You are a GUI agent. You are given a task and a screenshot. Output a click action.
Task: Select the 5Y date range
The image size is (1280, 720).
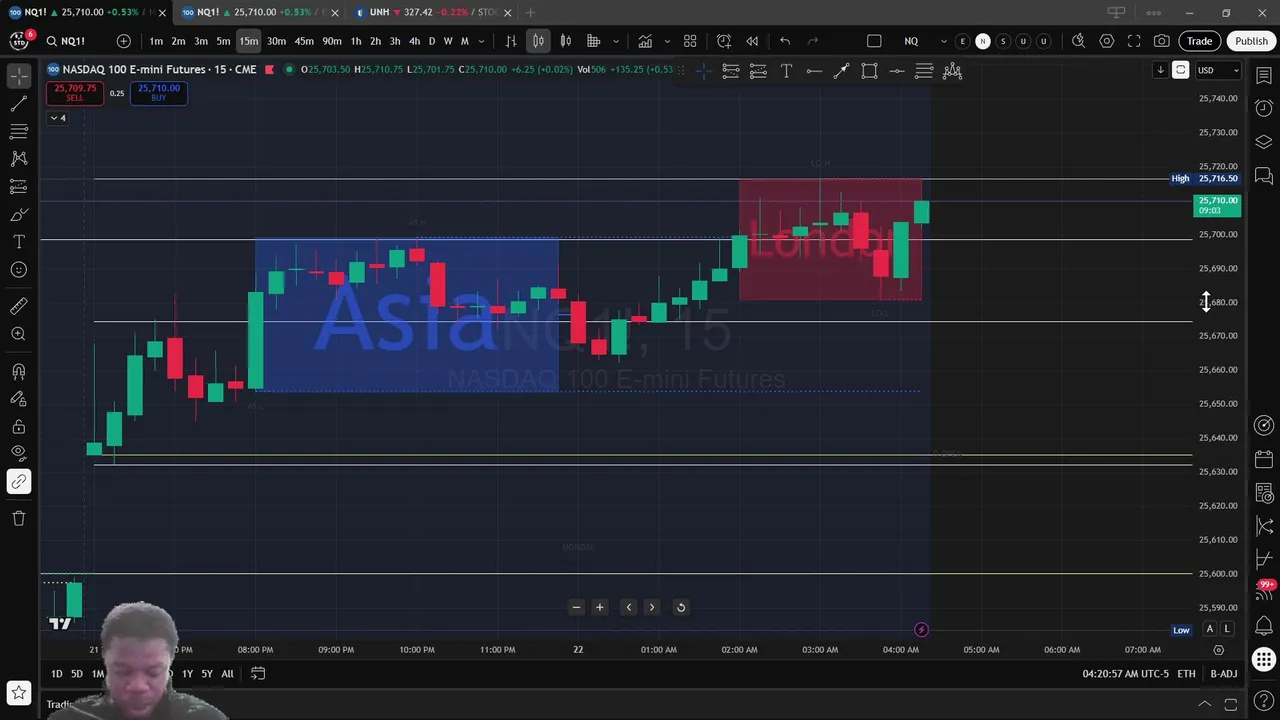[207, 674]
